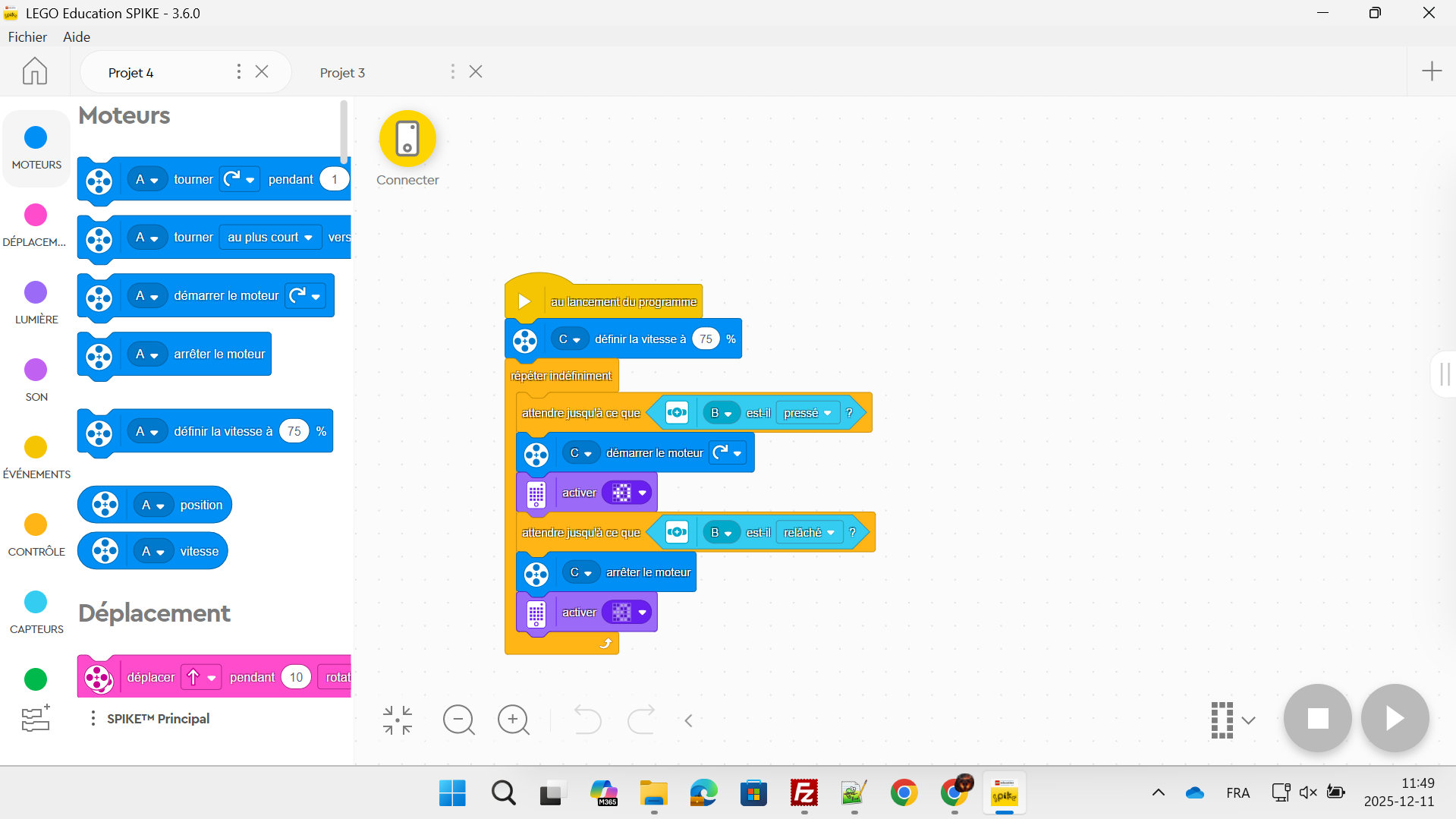Image resolution: width=1456 pixels, height=819 pixels.
Task: Click the Connecter hub icon
Action: tap(407, 140)
